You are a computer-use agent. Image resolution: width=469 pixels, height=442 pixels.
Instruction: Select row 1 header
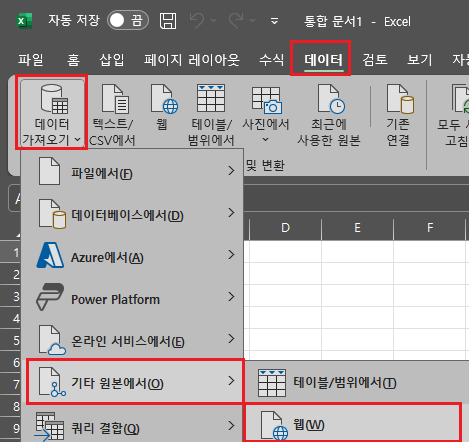point(10,252)
